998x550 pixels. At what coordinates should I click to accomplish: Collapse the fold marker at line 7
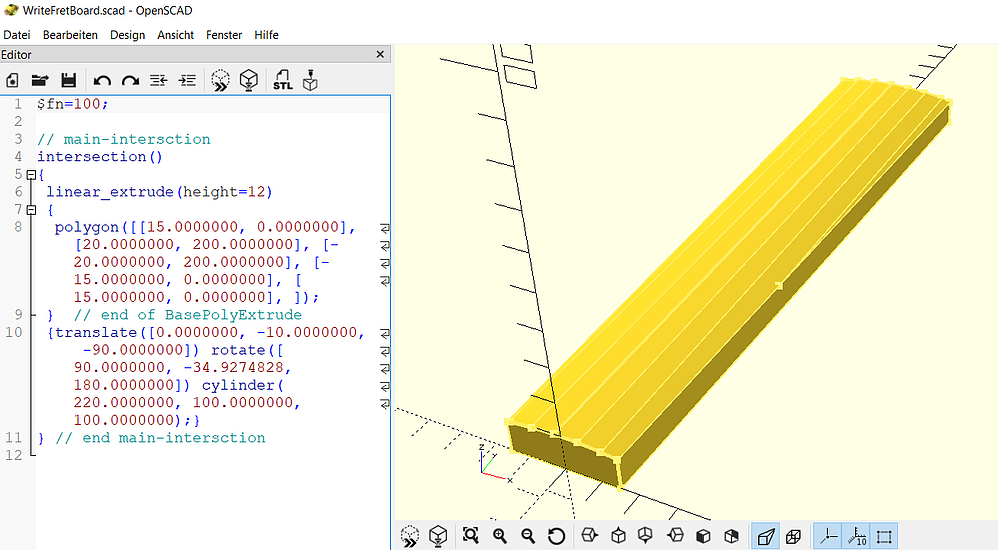pos(30,209)
